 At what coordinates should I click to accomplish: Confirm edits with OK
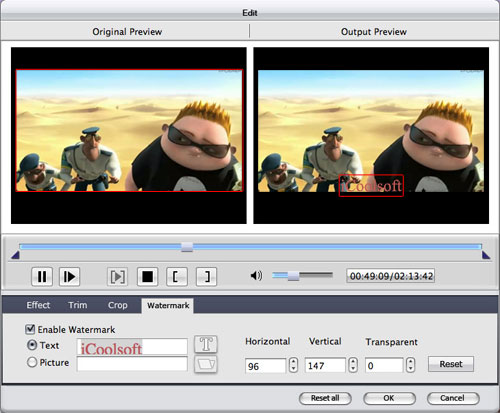[389, 398]
